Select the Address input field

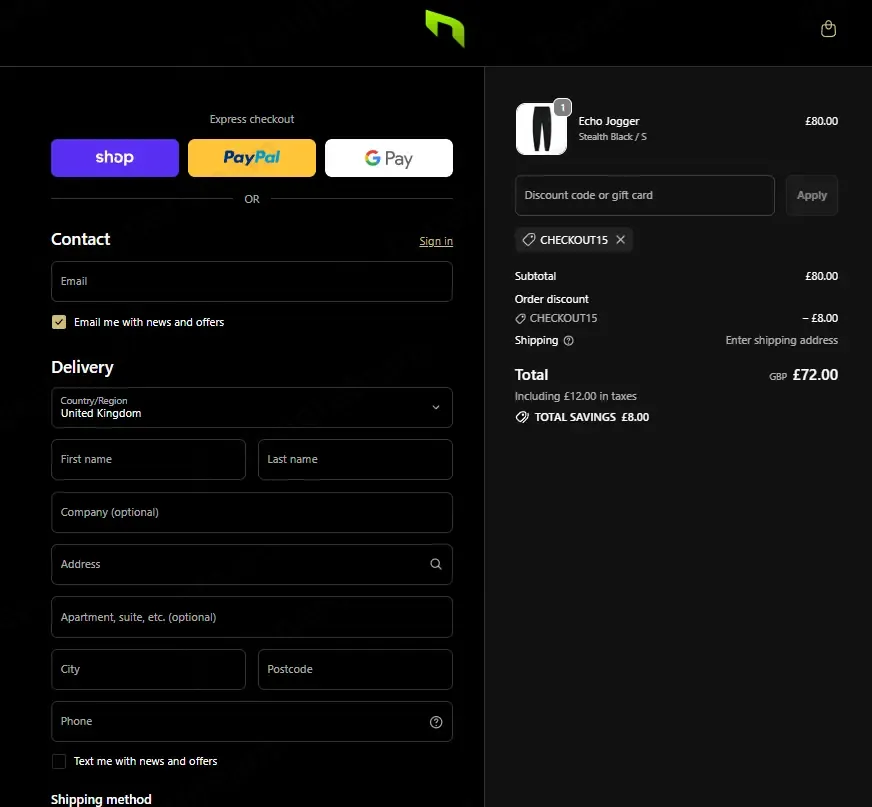(x=252, y=565)
